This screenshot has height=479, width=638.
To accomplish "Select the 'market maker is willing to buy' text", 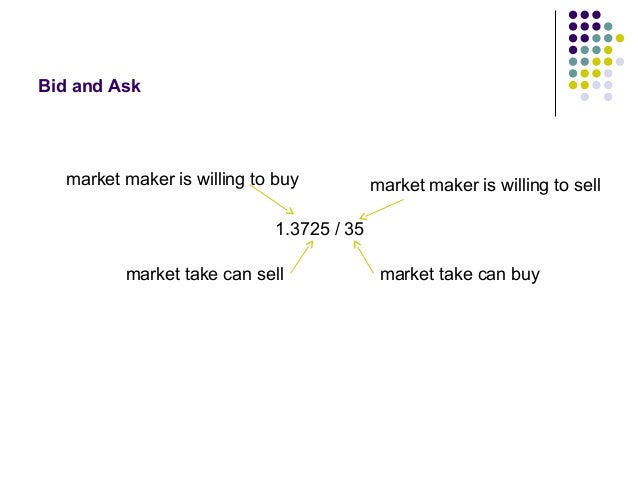I will [182, 179].
